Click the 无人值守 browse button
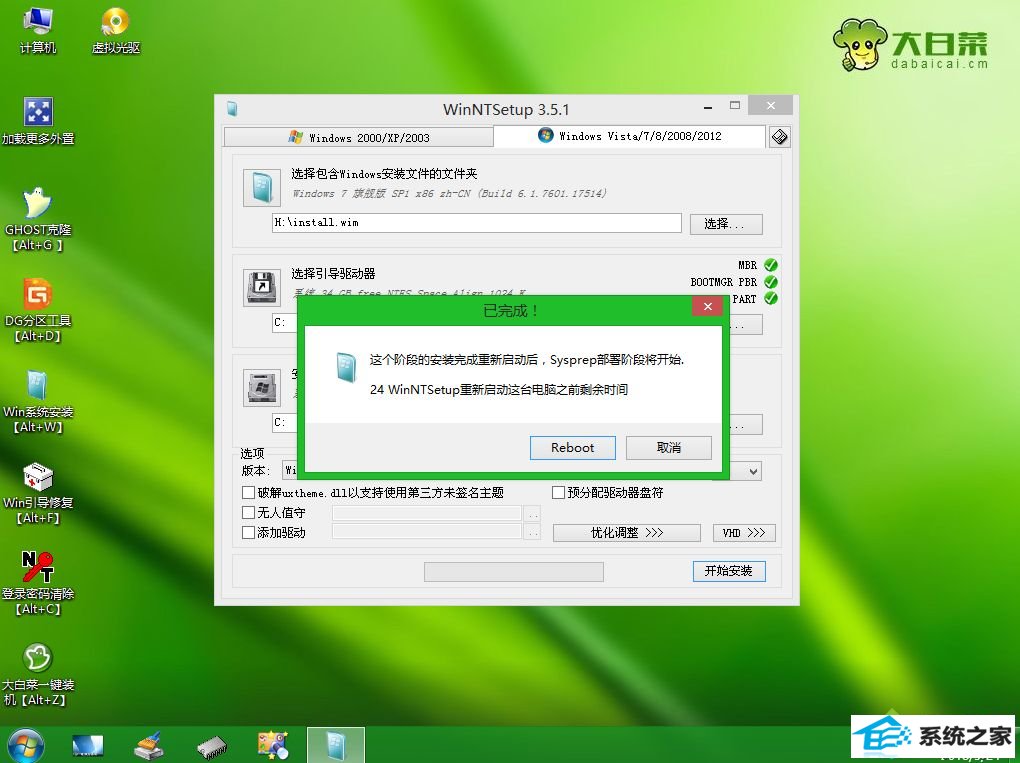The width and height of the screenshot is (1020, 763). point(533,514)
